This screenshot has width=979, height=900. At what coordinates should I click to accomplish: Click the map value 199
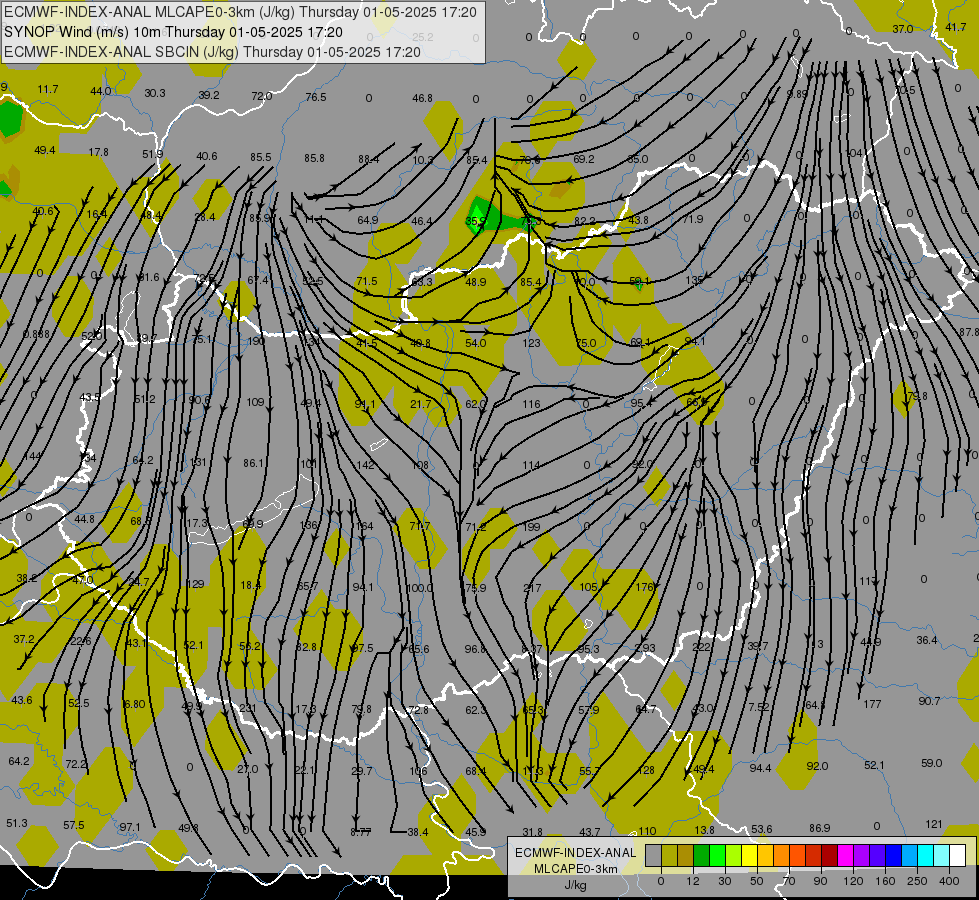pyautogui.click(x=531, y=527)
